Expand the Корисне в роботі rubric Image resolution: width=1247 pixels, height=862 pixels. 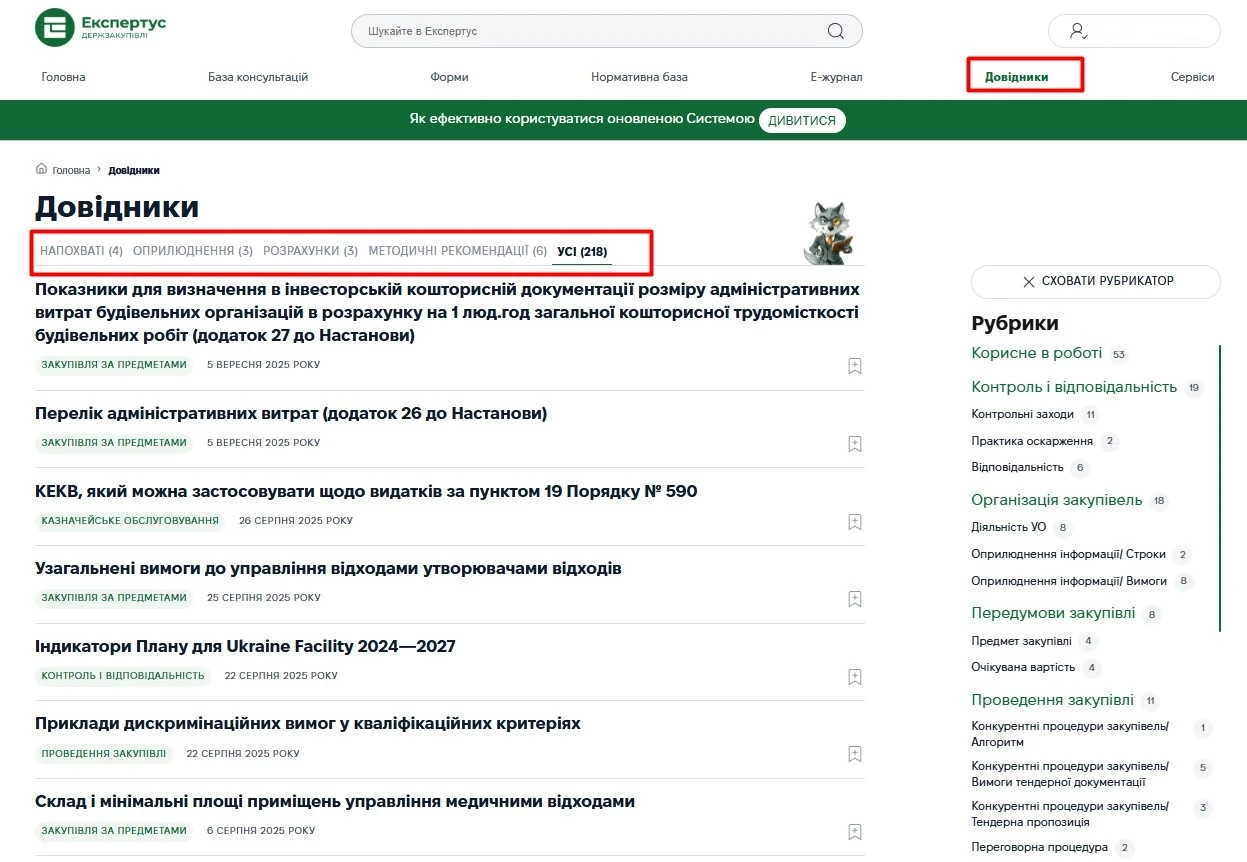click(x=1035, y=353)
